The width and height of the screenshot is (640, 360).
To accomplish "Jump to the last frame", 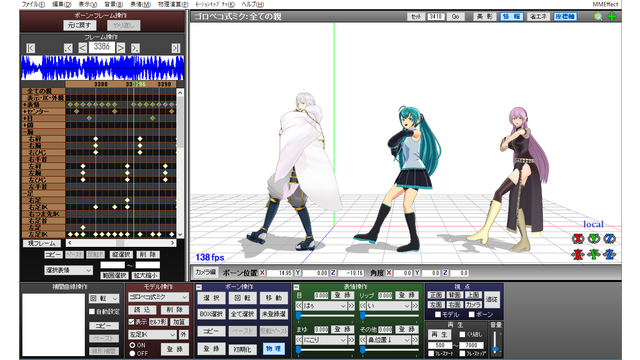I will [x=176, y=48].
